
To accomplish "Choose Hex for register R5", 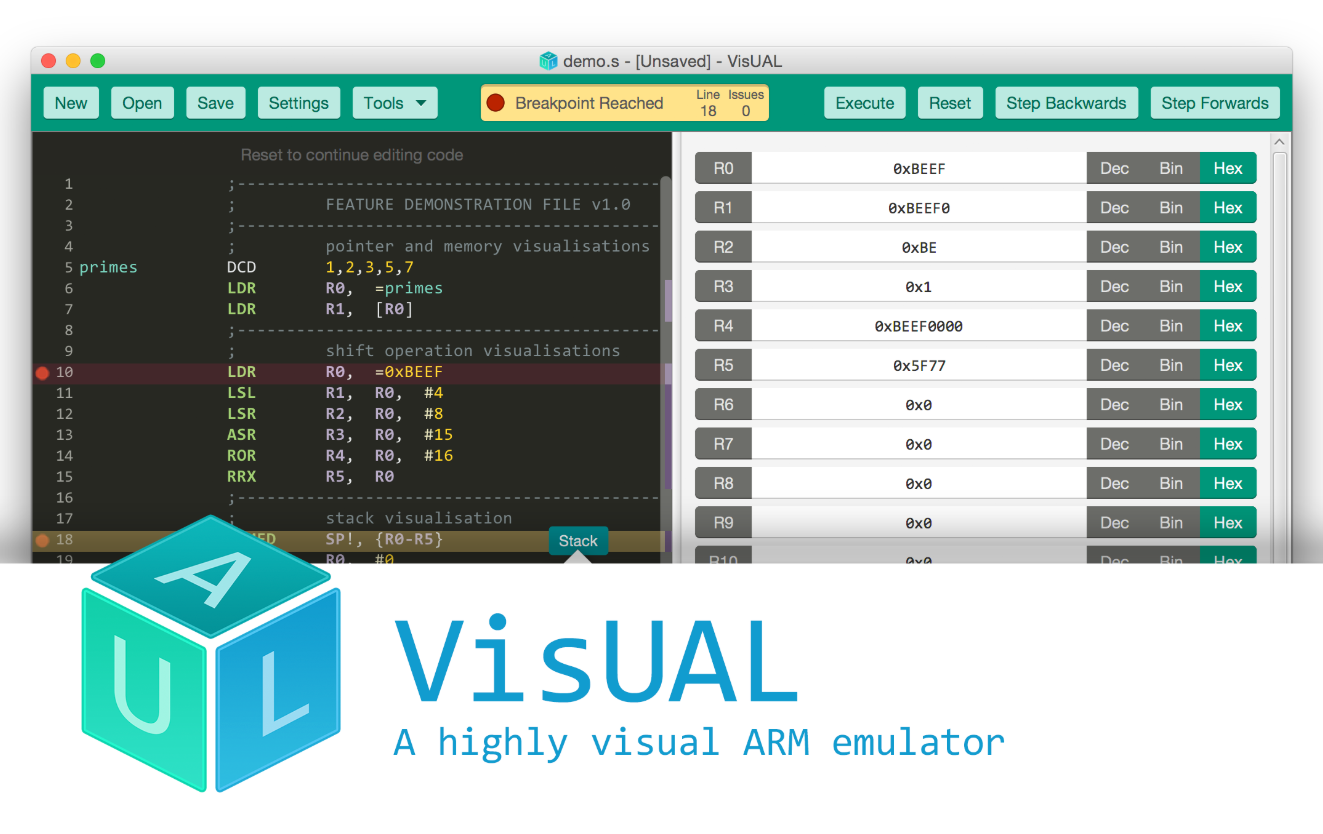I will [1228, 365].
